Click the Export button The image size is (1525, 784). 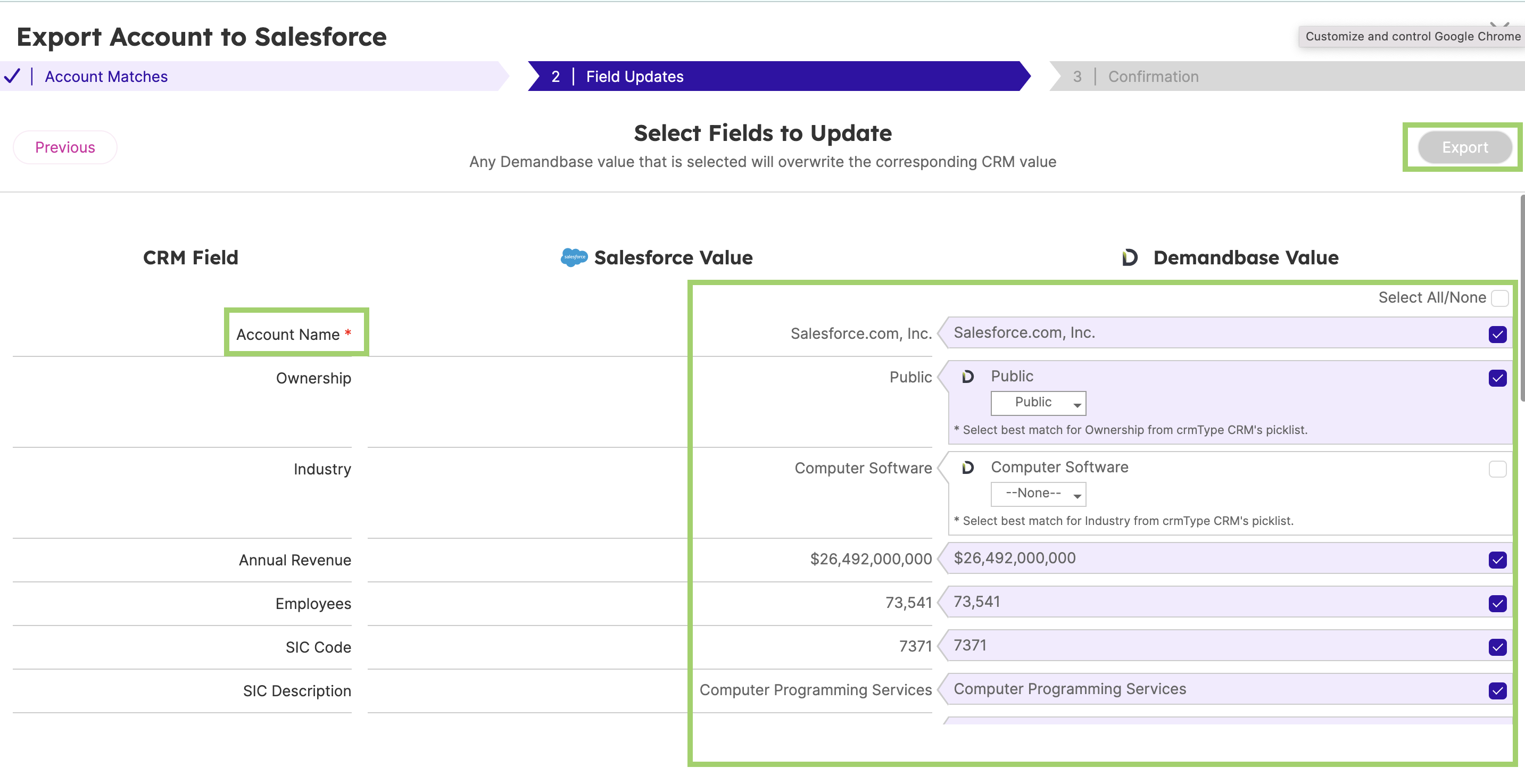click(1465, 147)
